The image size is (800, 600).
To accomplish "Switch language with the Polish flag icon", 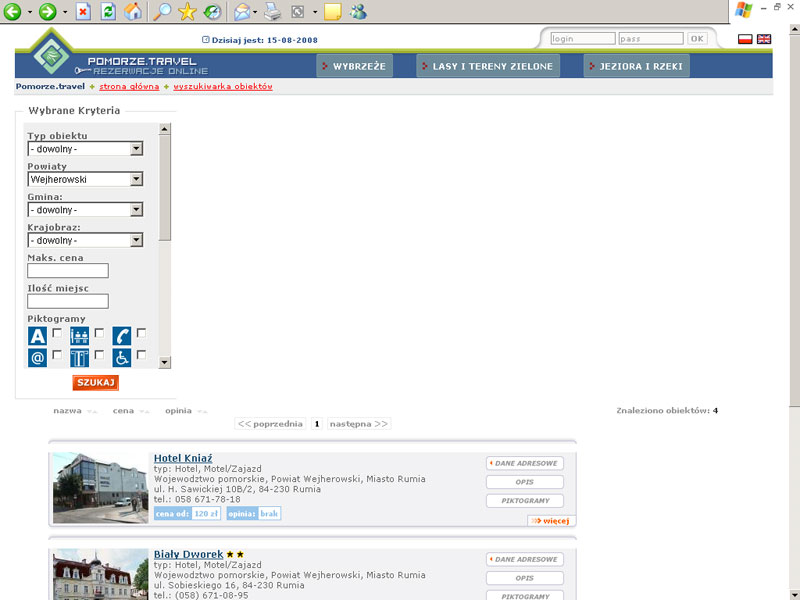I will [x=745, y=39].
